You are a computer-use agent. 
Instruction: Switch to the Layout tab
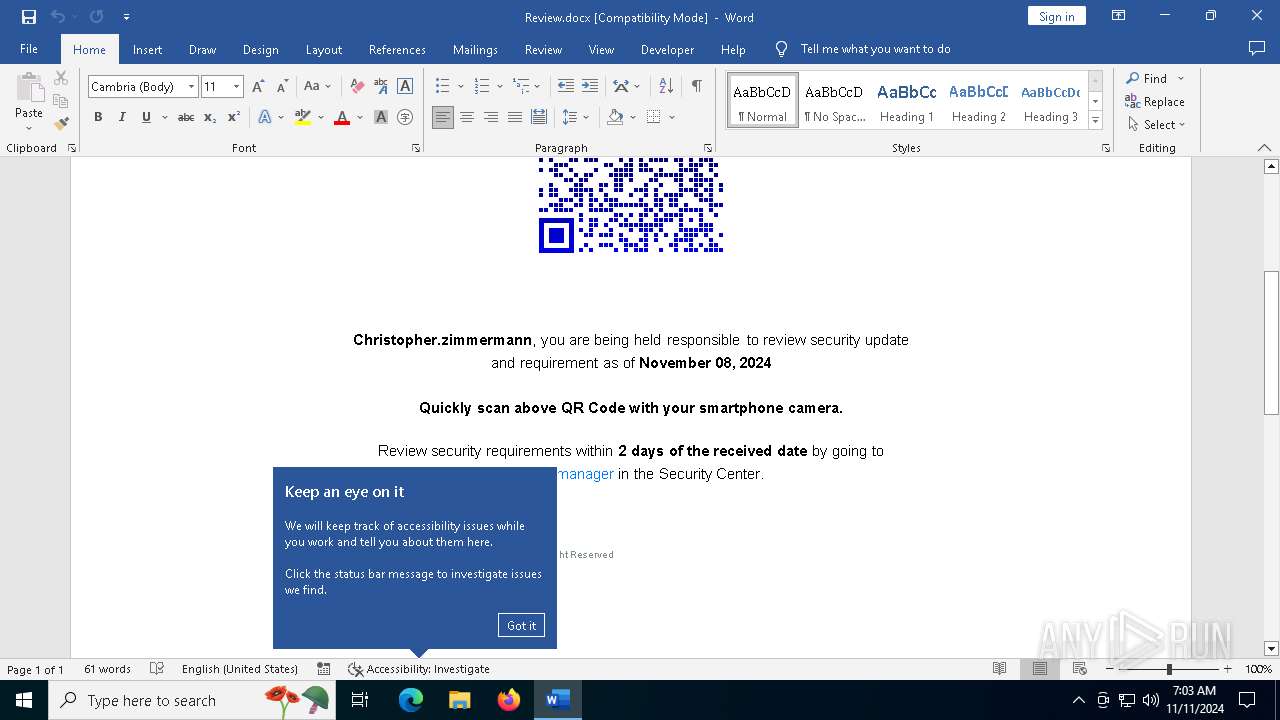coord(323,49)
